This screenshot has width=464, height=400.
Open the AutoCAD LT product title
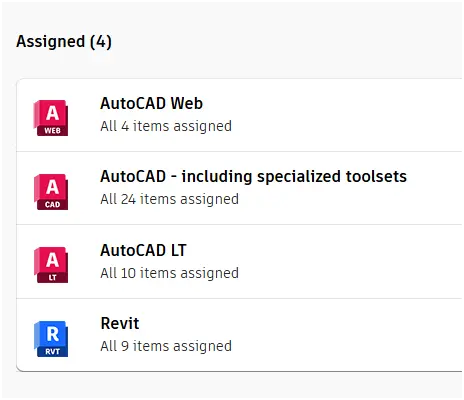click(x=143, y=250)
